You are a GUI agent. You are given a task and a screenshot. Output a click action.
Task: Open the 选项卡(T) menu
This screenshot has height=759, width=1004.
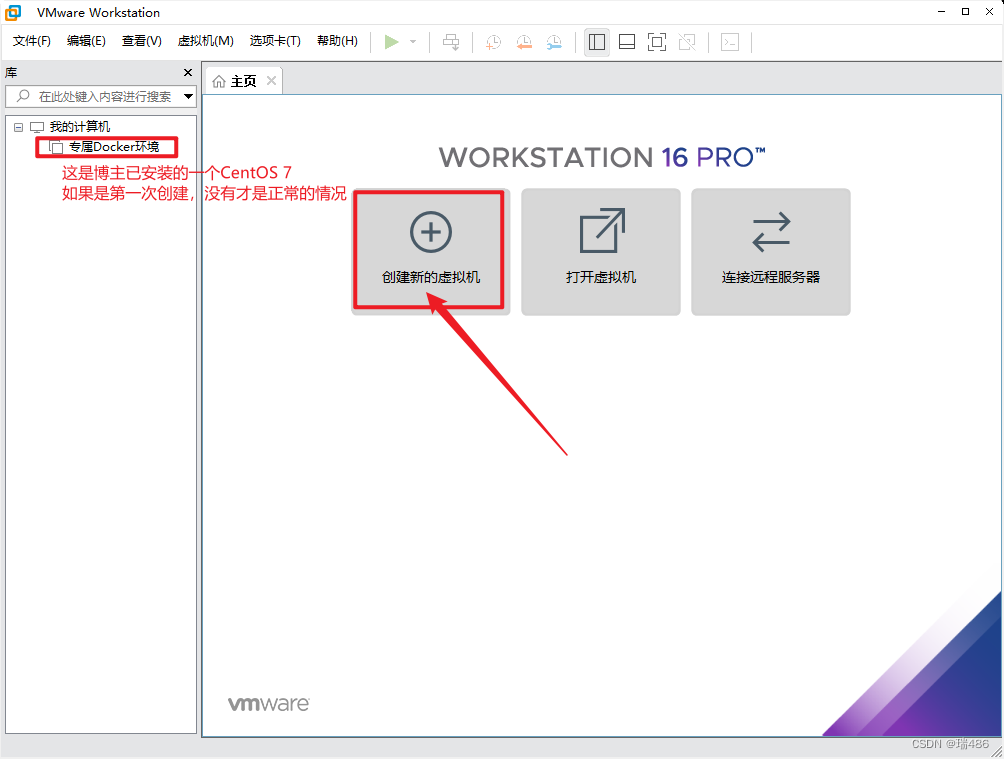tap(275, 41)
